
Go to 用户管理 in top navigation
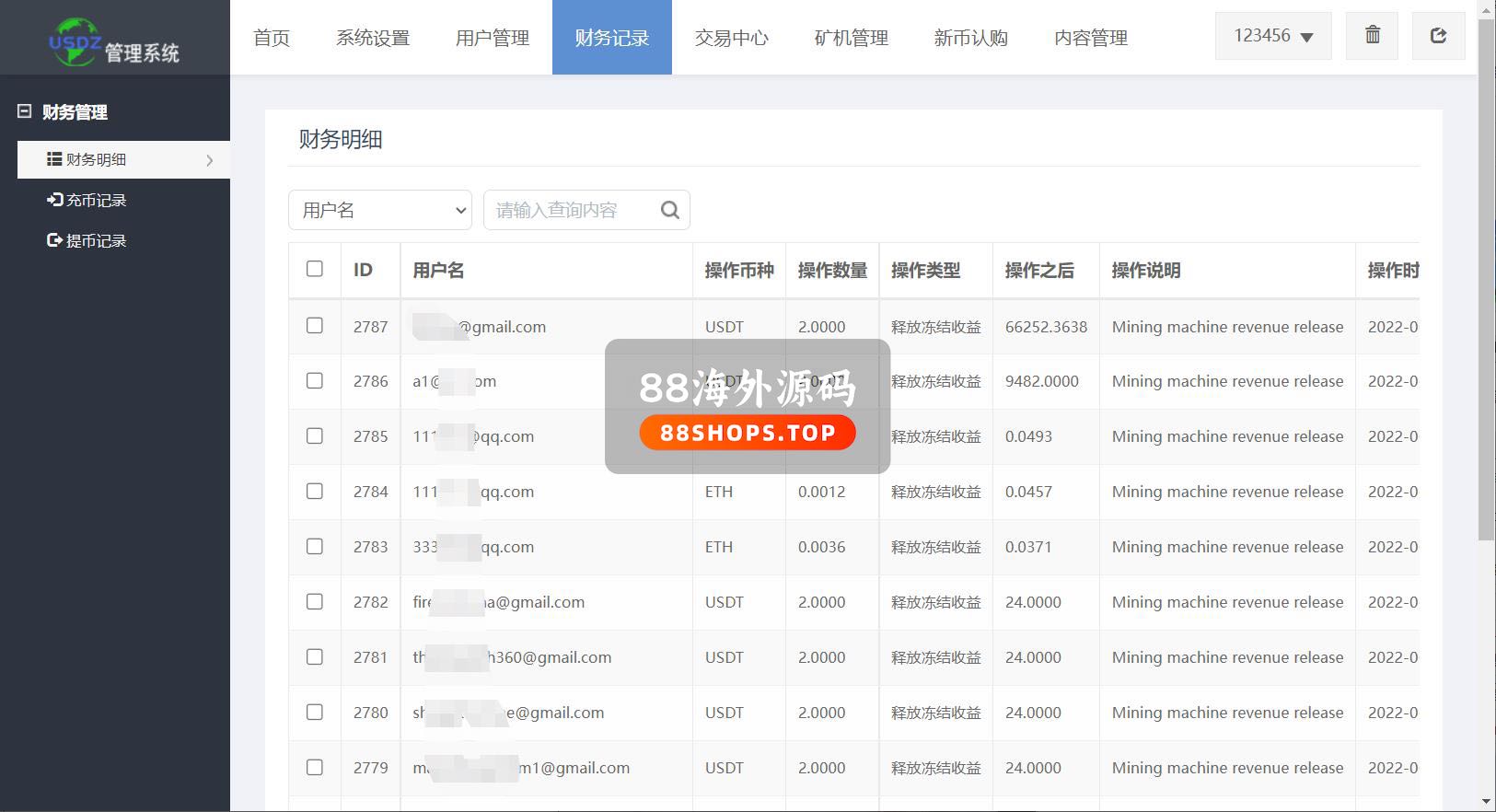[x=493, y=38]
